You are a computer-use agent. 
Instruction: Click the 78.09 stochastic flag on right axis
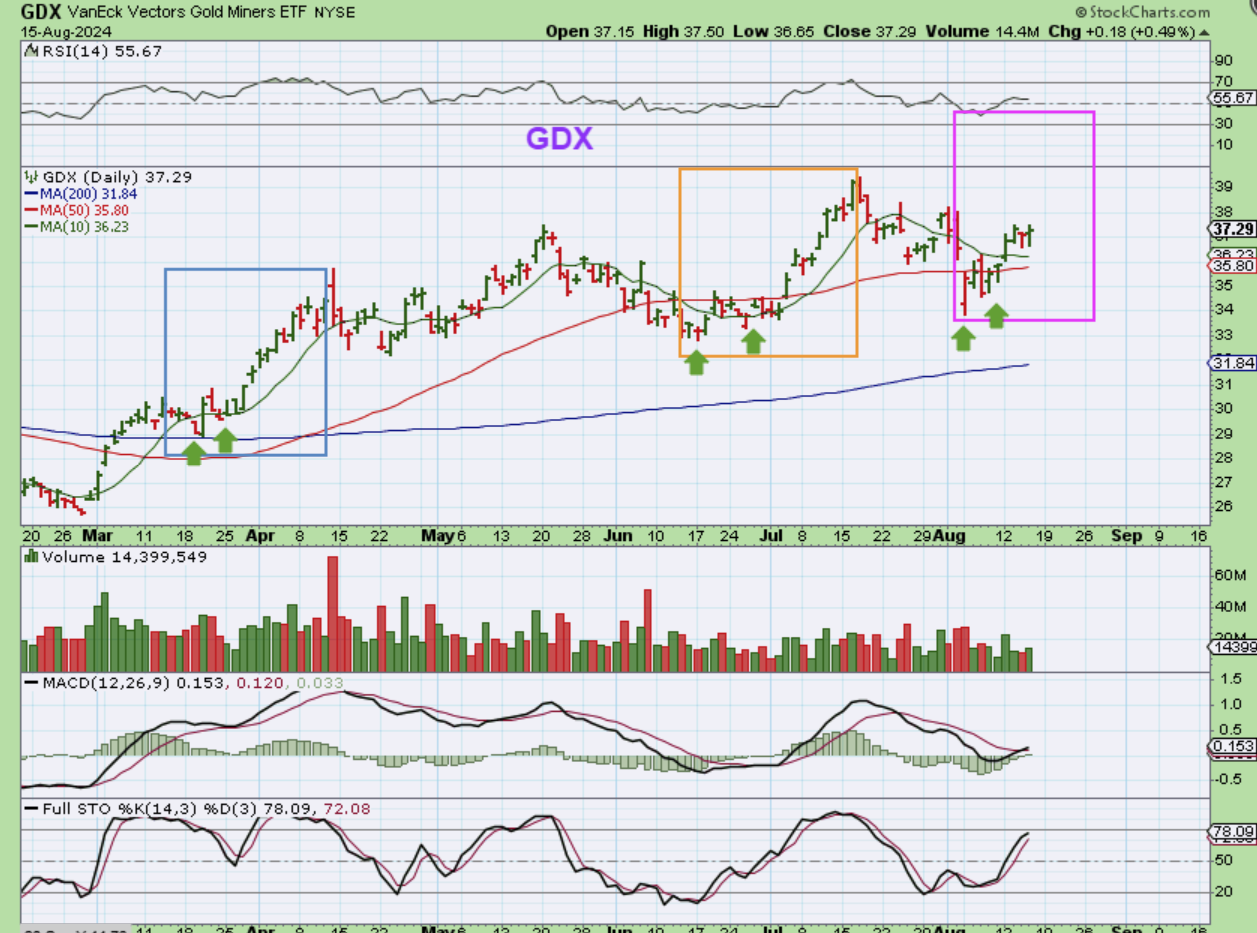click(x=1231, y=831)
